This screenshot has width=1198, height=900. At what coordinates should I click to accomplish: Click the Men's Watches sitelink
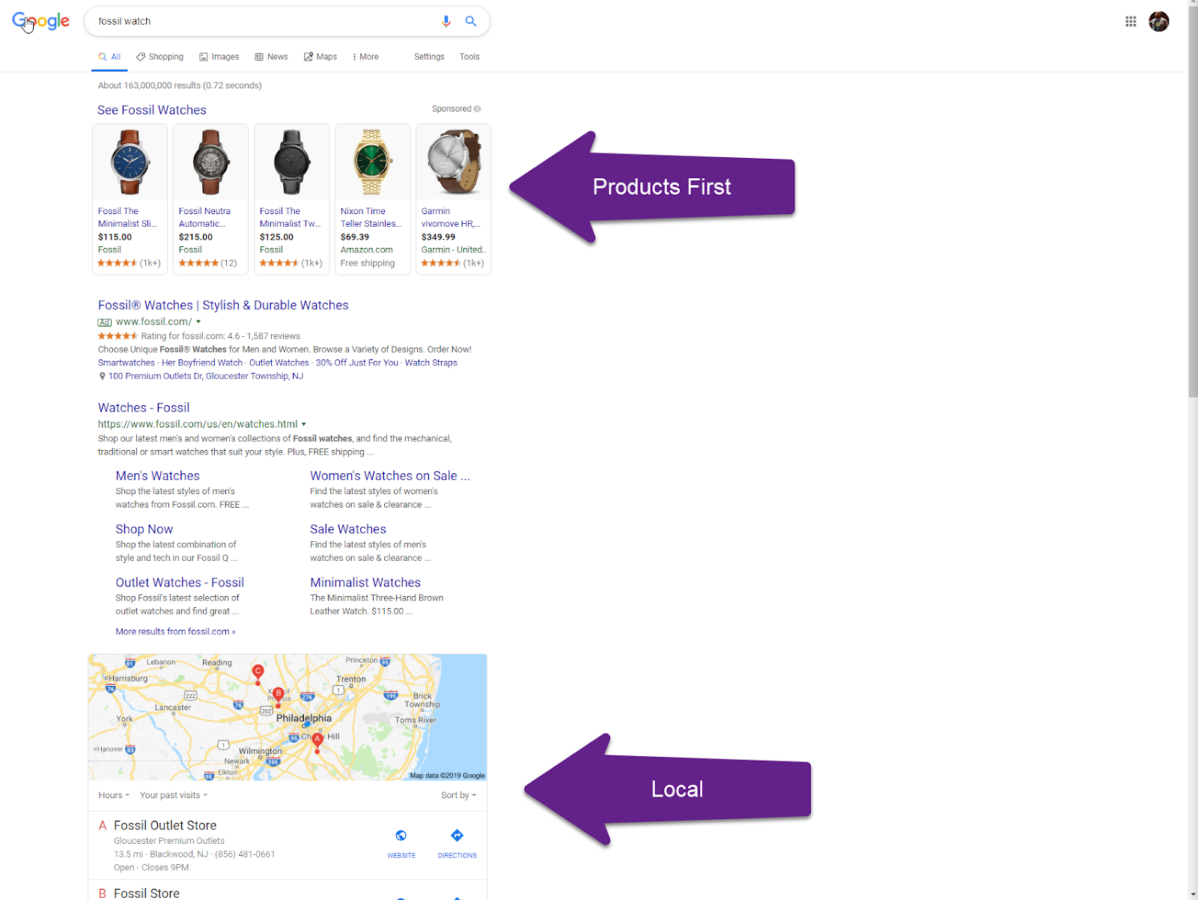pos(157,476)
